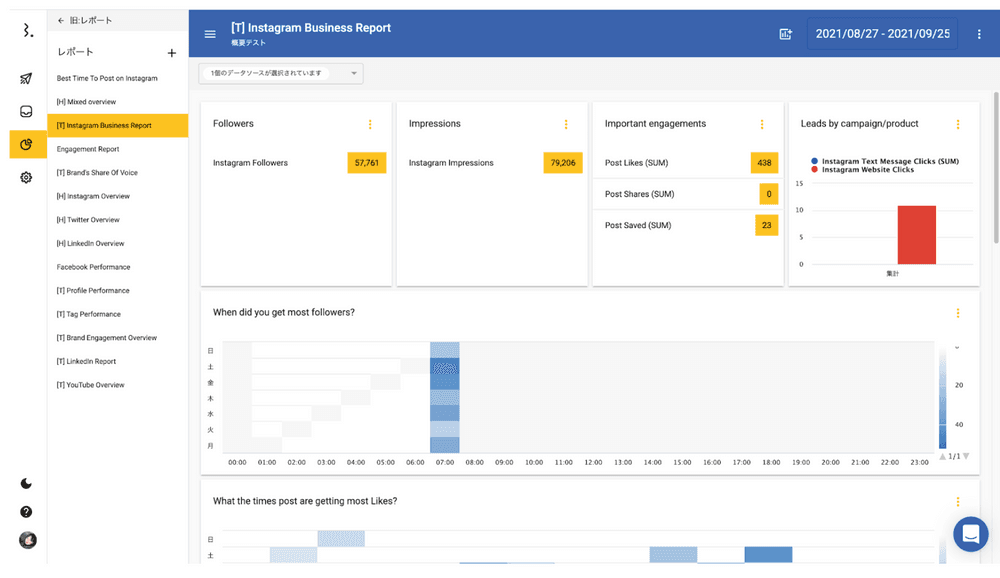Open the date range picker
The height and width of the screenshot is (578, 1000).
click(x=882, y=34)
